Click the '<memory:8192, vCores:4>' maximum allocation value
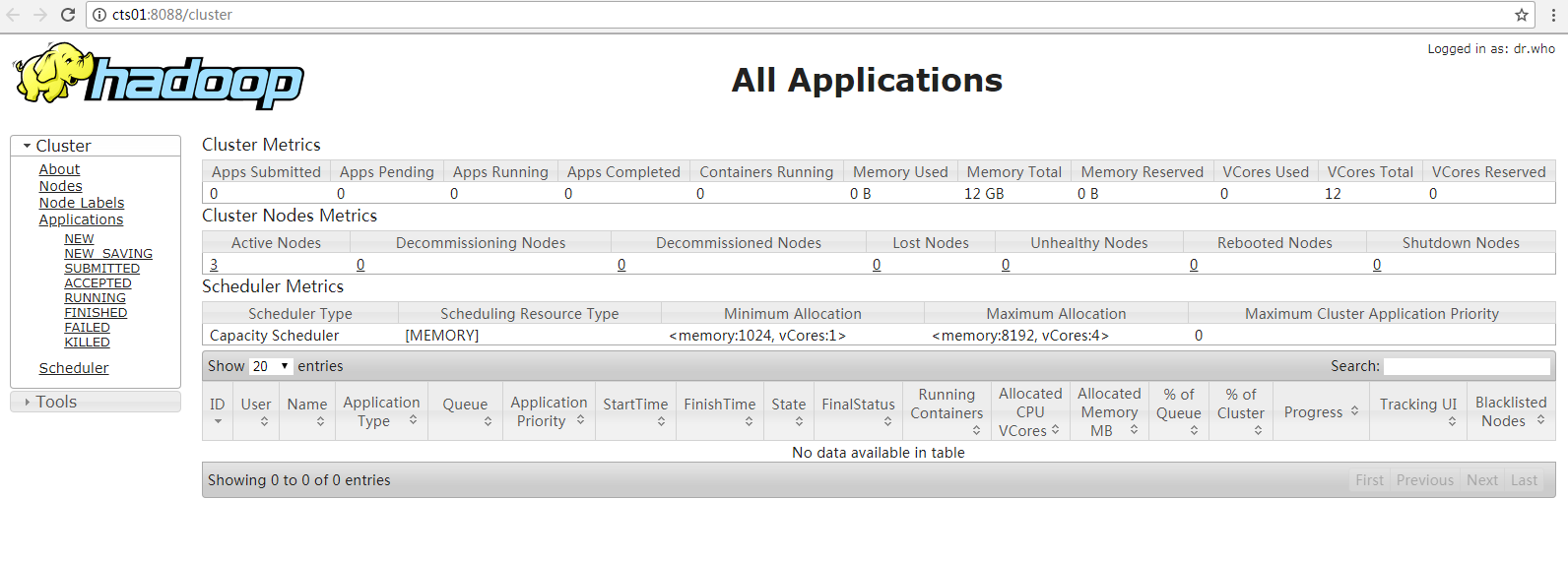 (1020, 336)
